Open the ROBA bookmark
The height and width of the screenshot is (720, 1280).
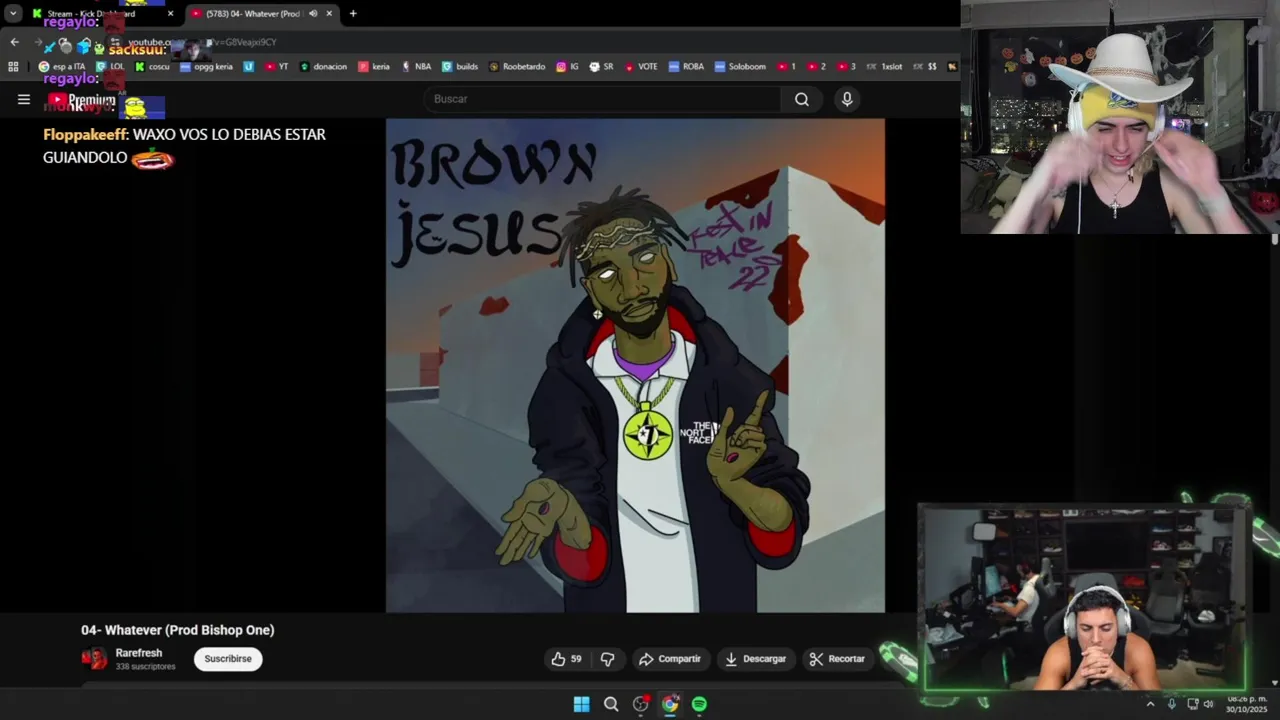685,67
